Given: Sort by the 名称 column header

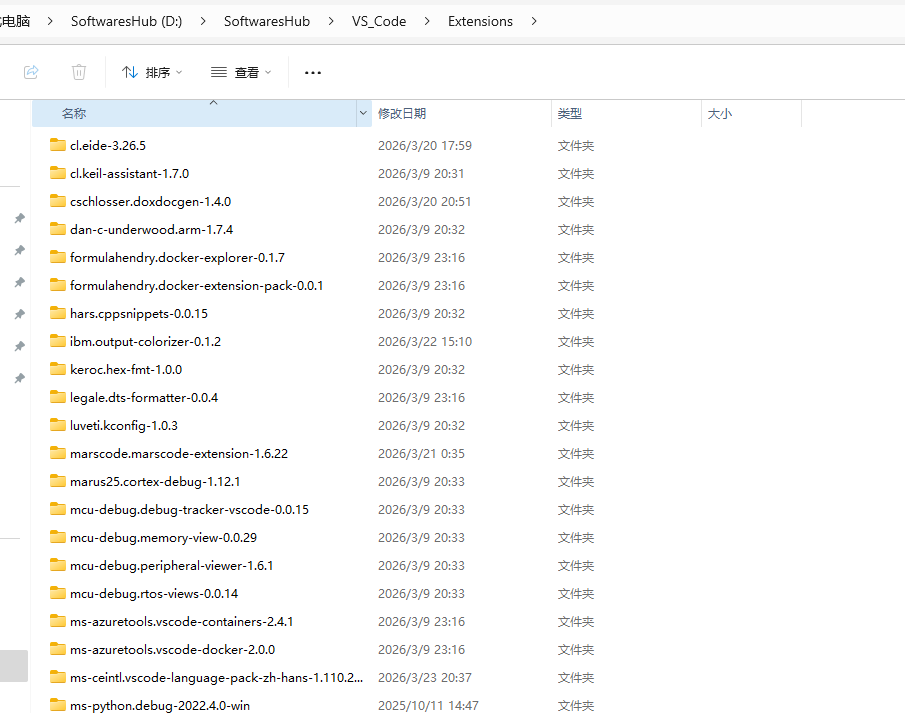Looking at the screenshot, I should click(195, 113).
